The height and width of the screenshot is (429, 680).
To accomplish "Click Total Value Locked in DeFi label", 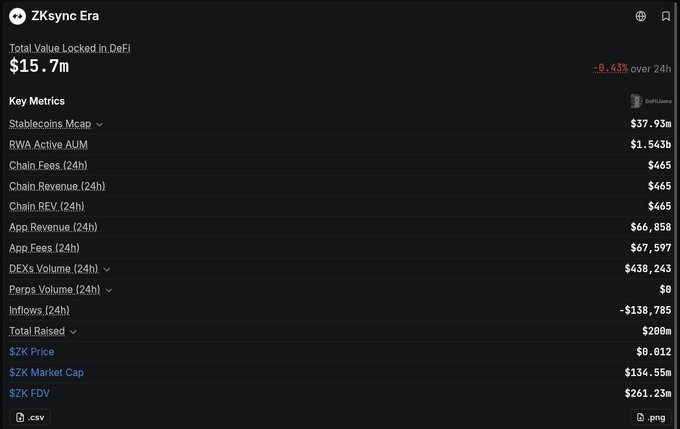I will pyautogui.click(x=69, y=48).
